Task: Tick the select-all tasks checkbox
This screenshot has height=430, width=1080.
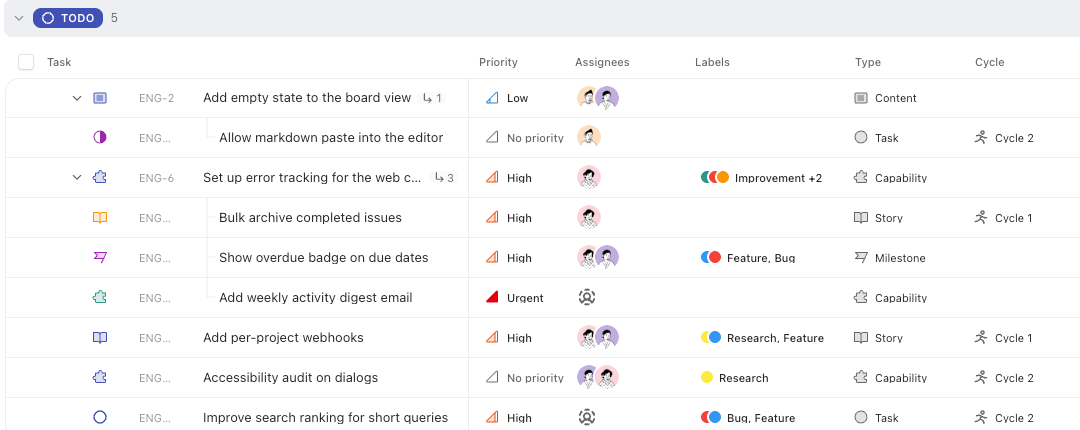Action: tap(26, 62)
